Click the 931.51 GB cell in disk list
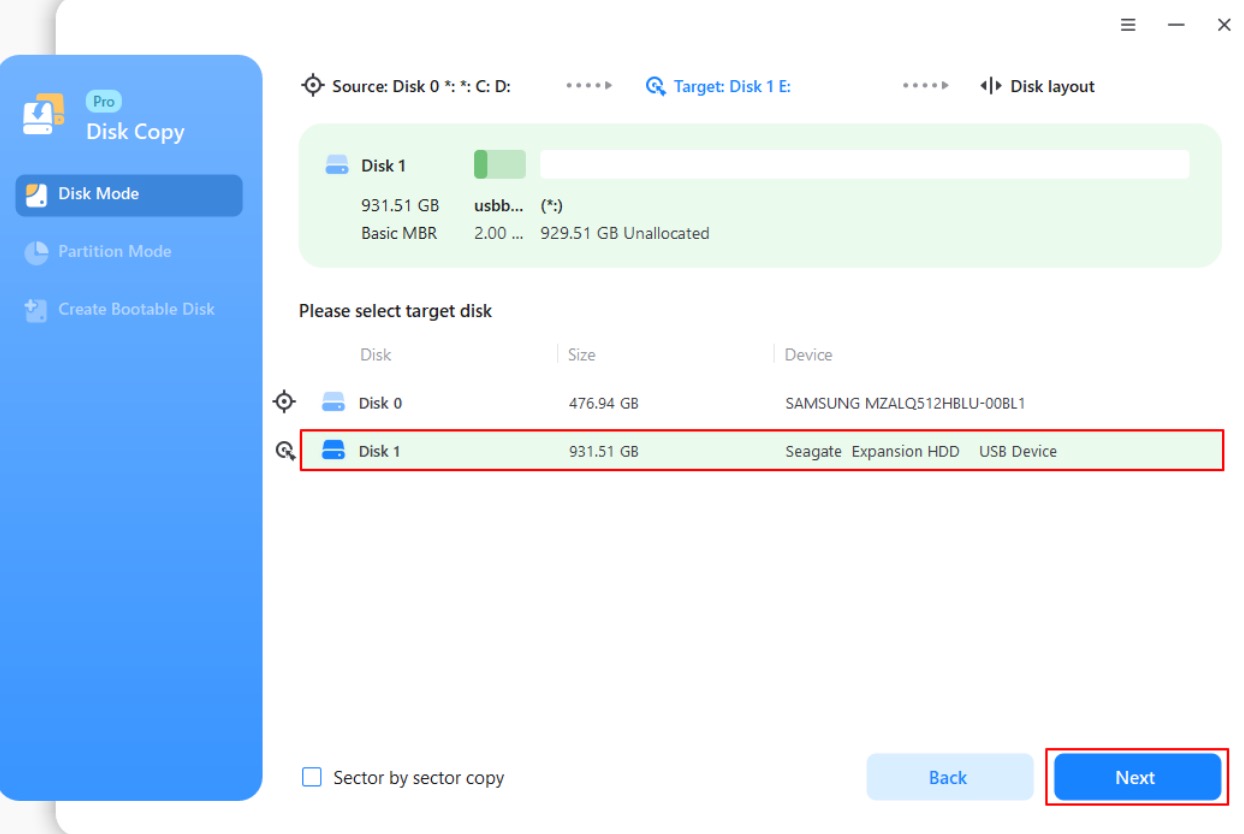The height and width of the screenshot is (834, 1244). coord(604,451)
